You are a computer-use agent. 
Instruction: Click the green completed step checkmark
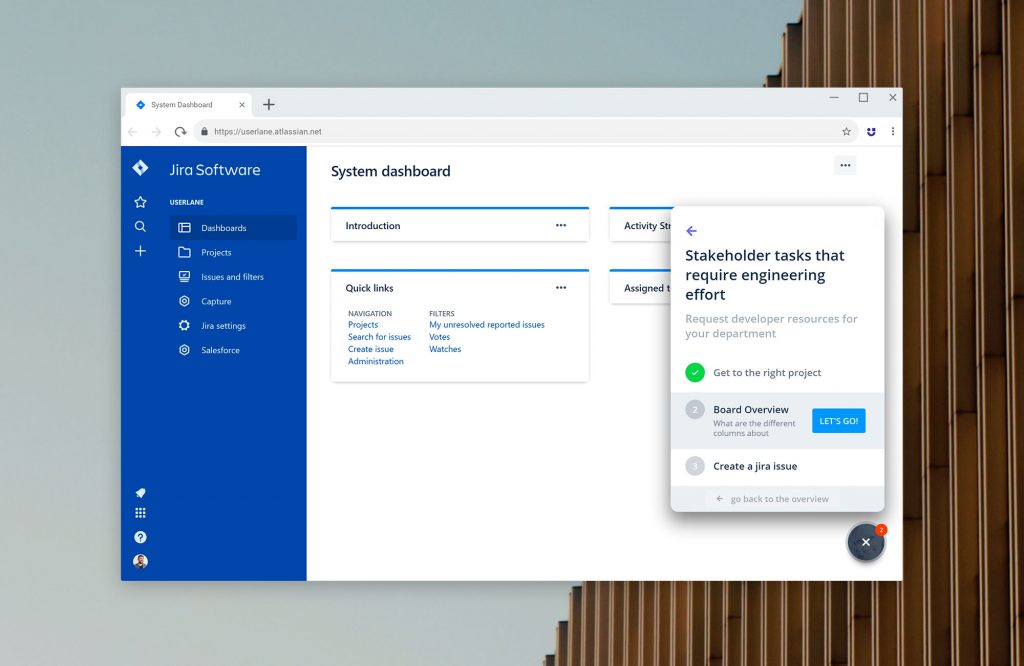coord(695,372)
